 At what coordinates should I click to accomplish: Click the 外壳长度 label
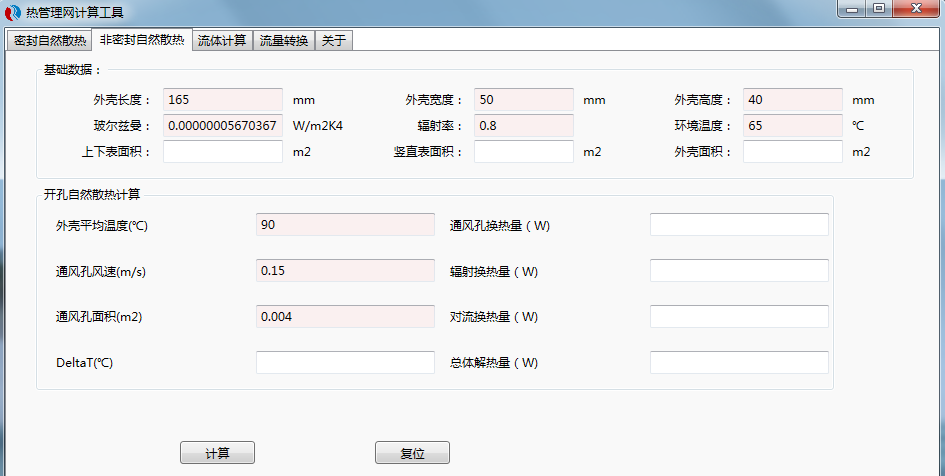[x=122, y=100]
